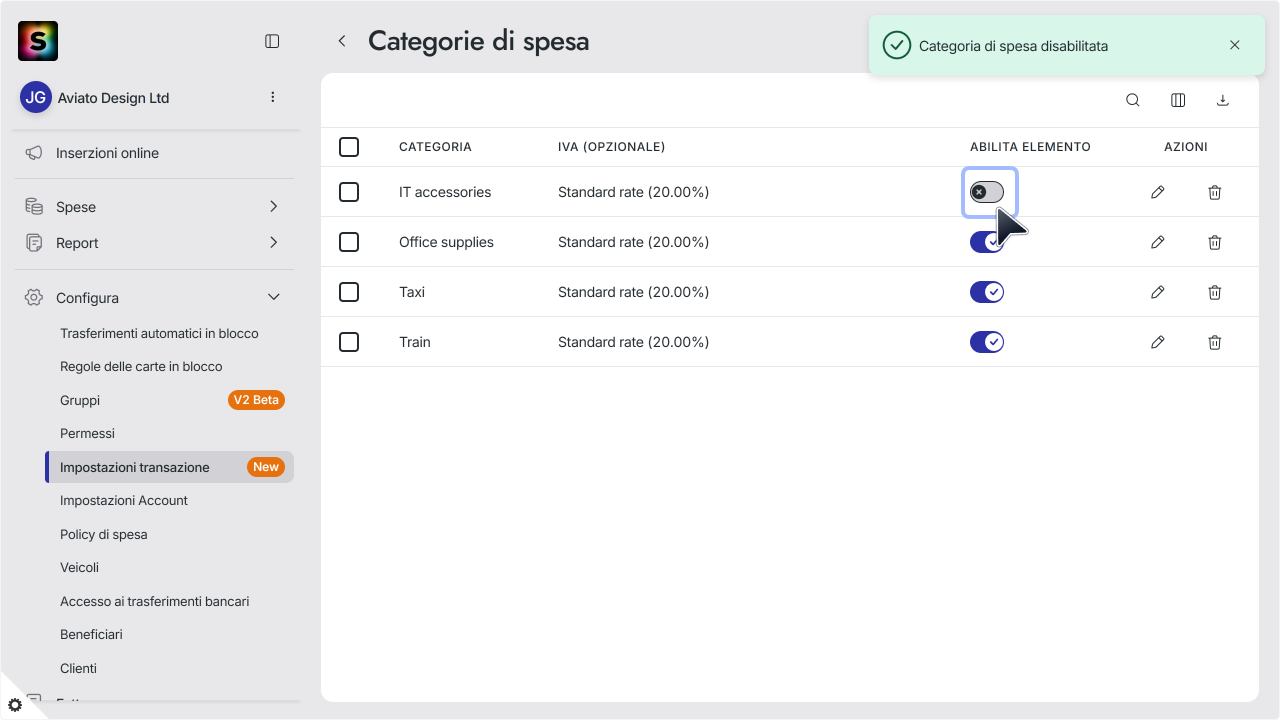Screen dimensions: 1280x720
Task: Collapse the Configura section chevron
Action: [273, 298]
